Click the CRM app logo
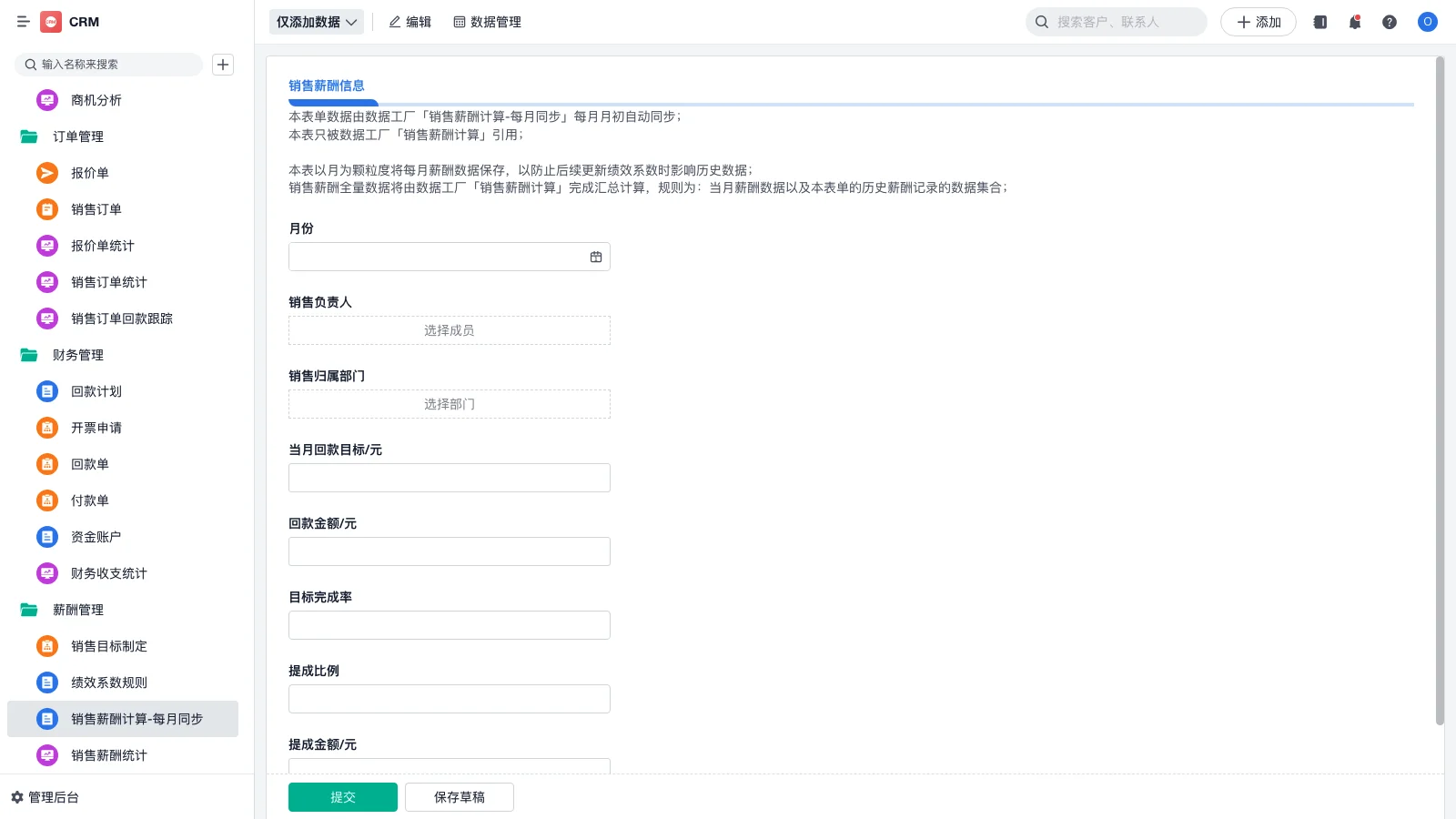This screenshot has width=1456, height=819. click(x=51, y=22)
